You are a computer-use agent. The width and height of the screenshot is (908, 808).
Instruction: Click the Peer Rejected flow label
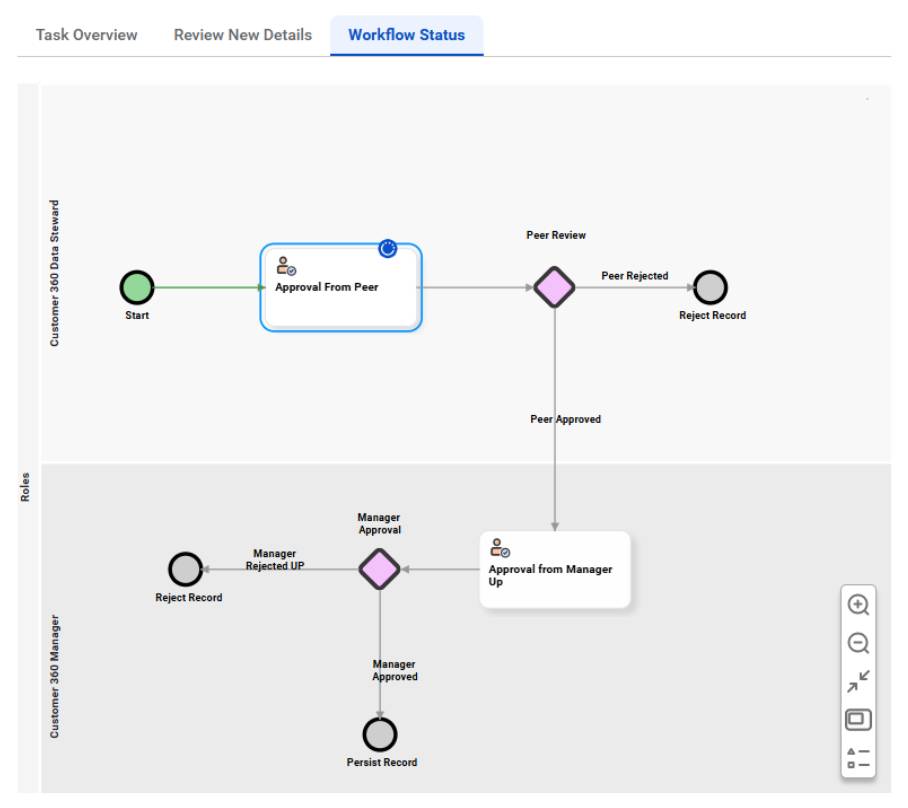point(635,276)
